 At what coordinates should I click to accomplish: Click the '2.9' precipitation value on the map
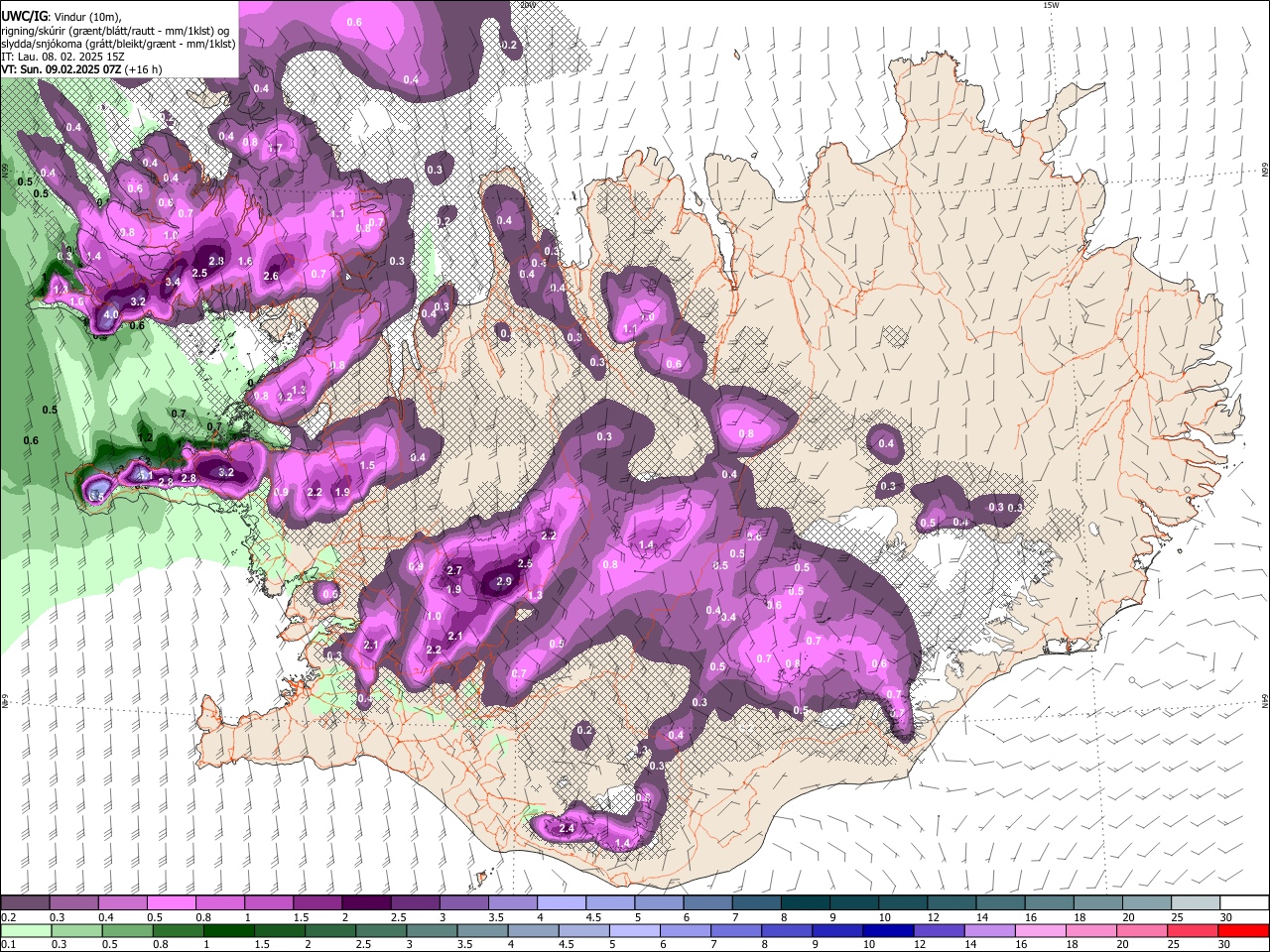[x=504, y=582]
